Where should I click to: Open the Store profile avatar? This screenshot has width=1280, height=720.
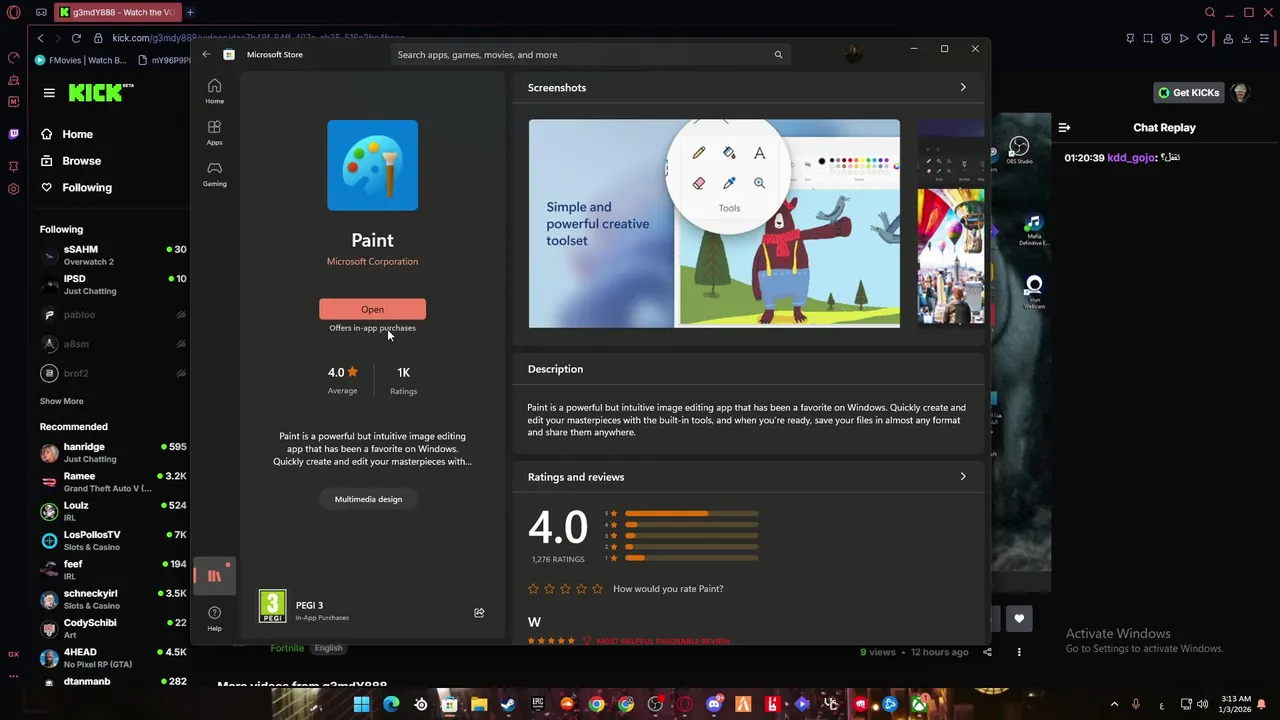point(853,54)
